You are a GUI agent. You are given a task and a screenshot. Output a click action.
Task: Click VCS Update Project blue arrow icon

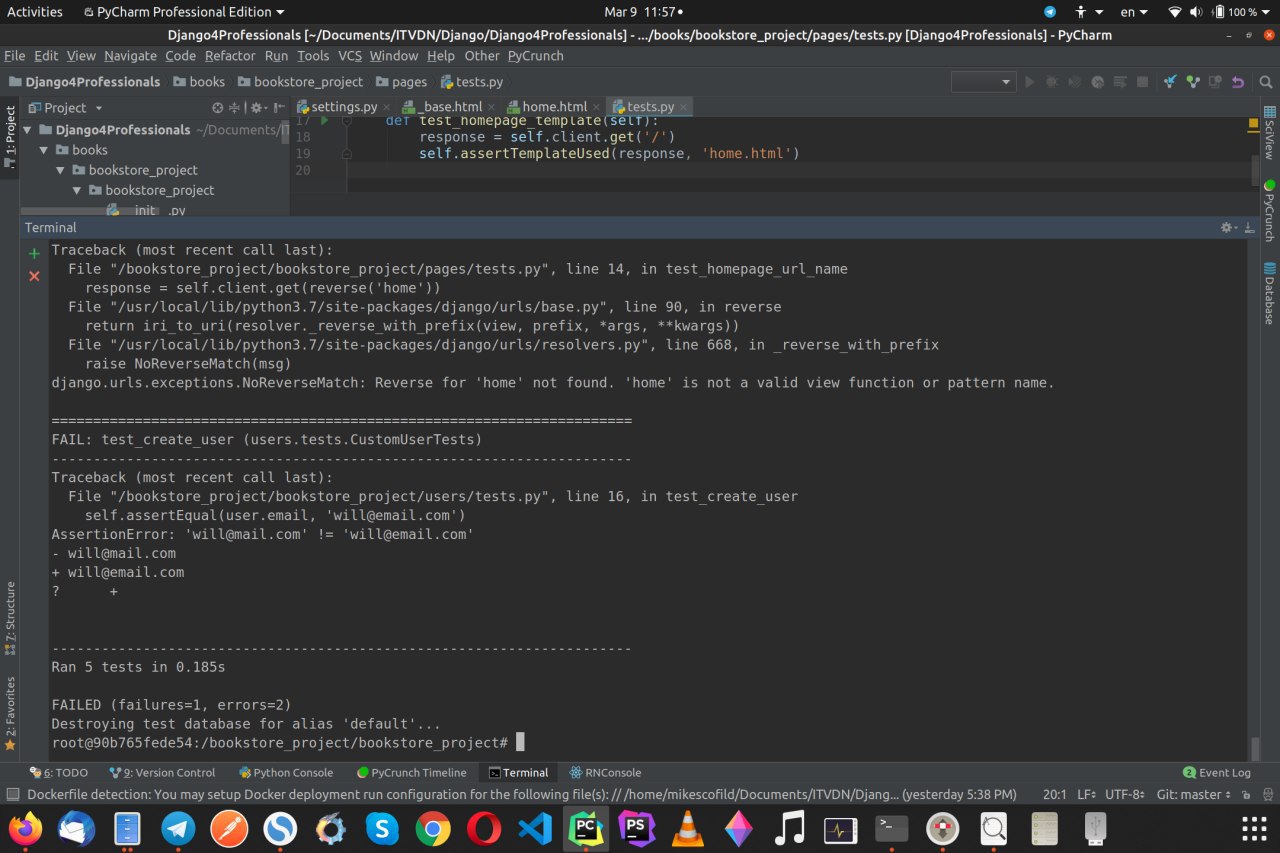[1169, 82]
